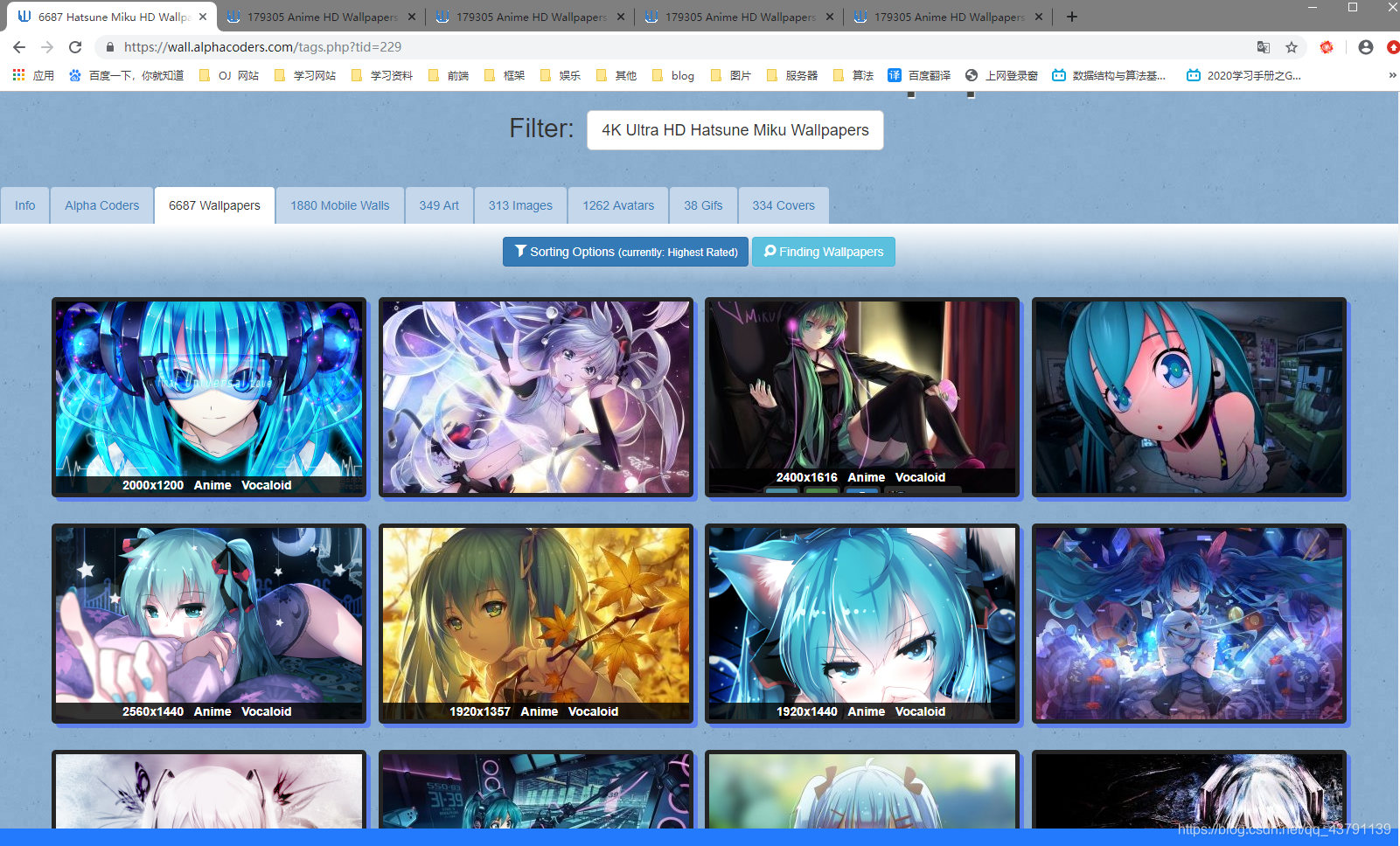1400x846 pixels.
Task: Close the second Anime HD Wallpapers tab
Action: click(621, 17)
